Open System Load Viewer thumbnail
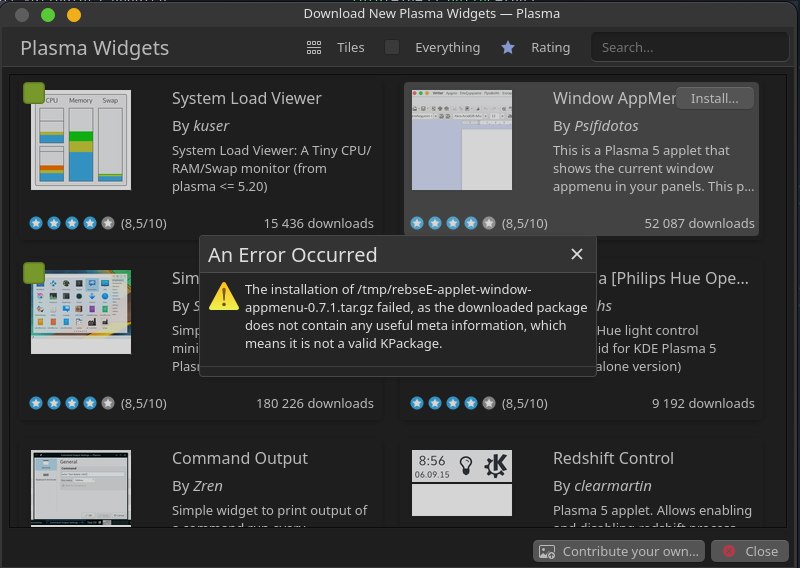This screenshot has width=800, height=568. click(x=81, y=140)
